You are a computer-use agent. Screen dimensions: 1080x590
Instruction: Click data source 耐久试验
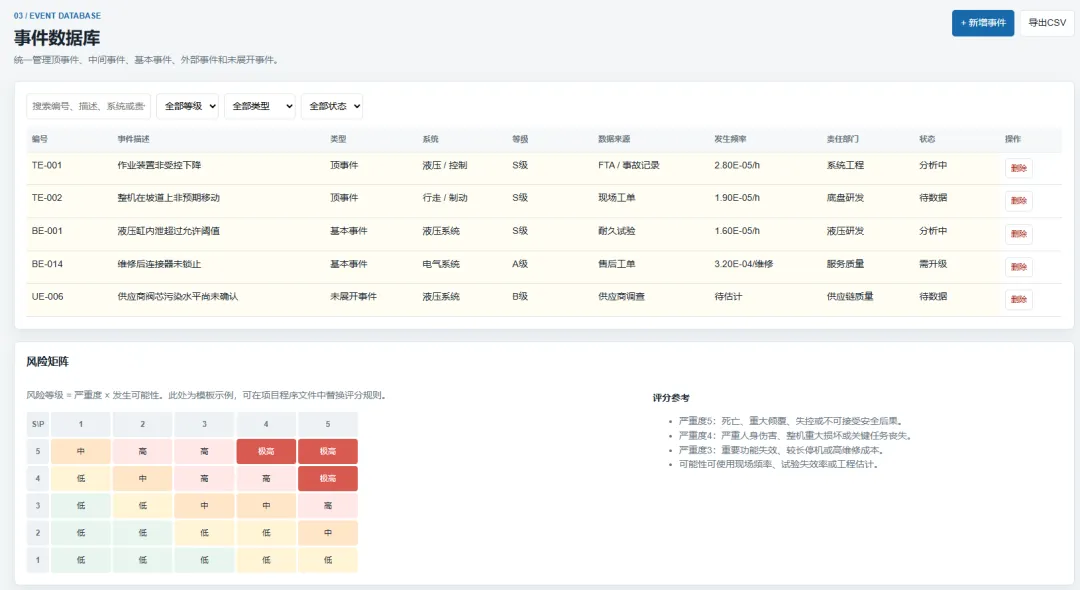(x=616, y=231)
